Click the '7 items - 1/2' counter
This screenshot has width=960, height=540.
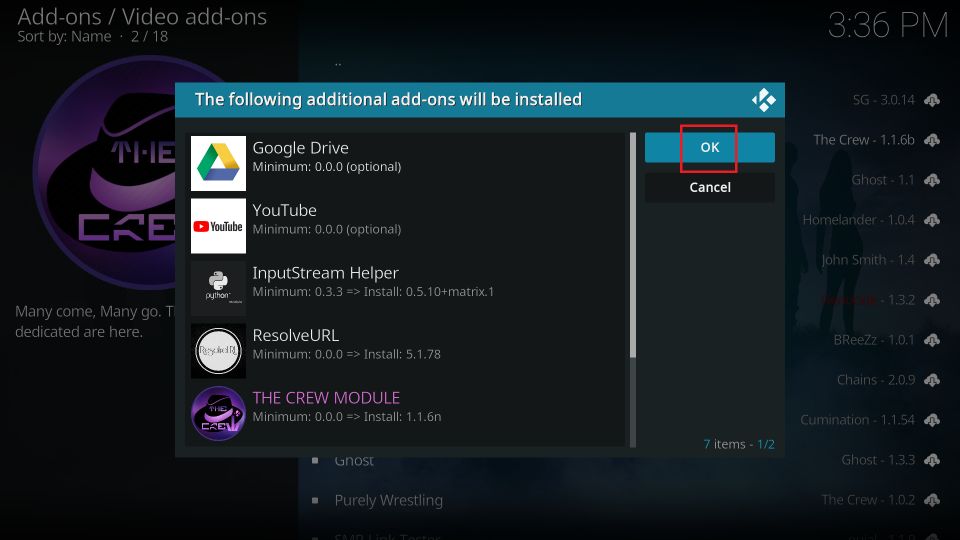[x=739, y=444]
